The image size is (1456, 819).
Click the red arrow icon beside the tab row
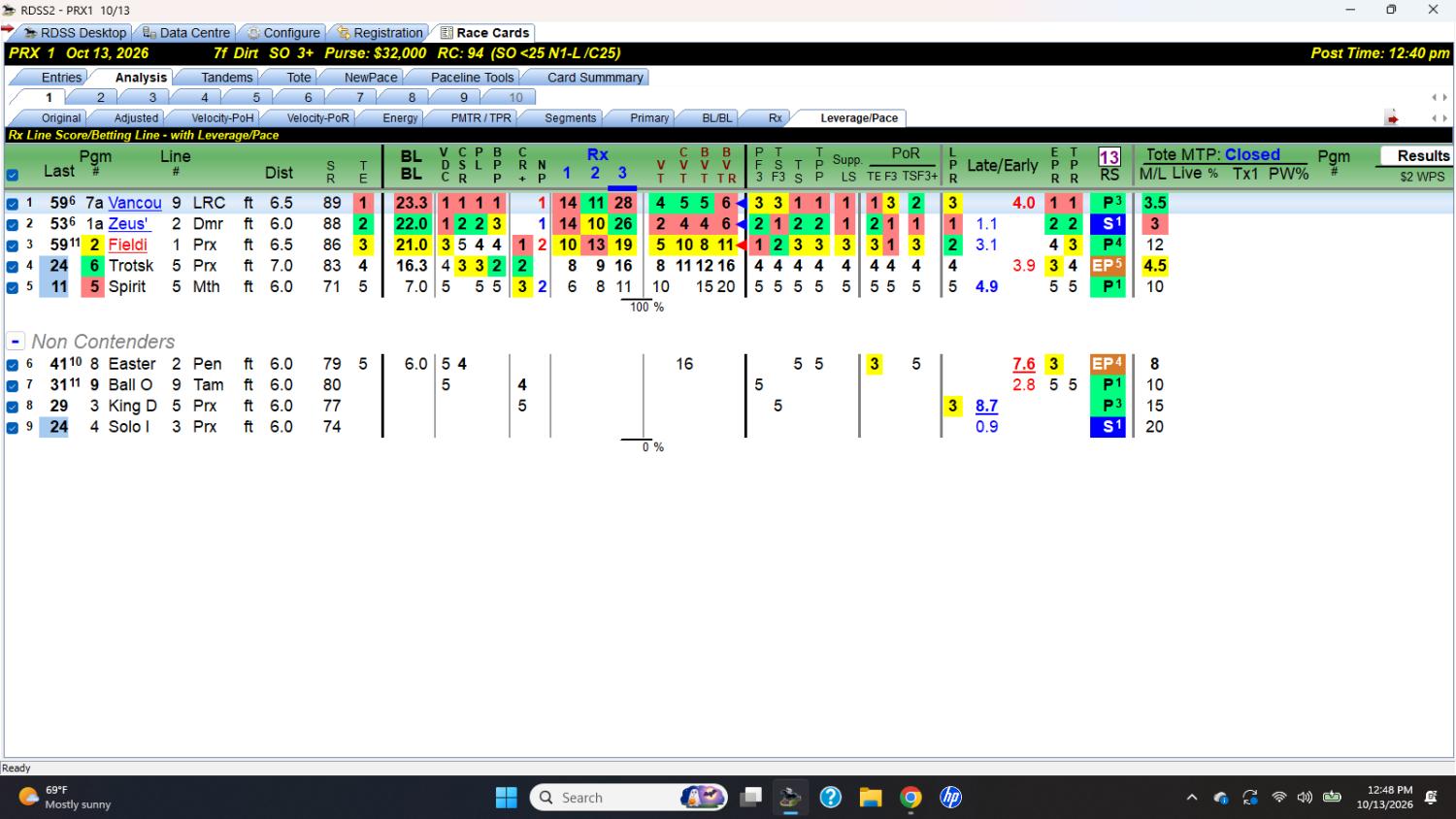tap(1392, 118)
